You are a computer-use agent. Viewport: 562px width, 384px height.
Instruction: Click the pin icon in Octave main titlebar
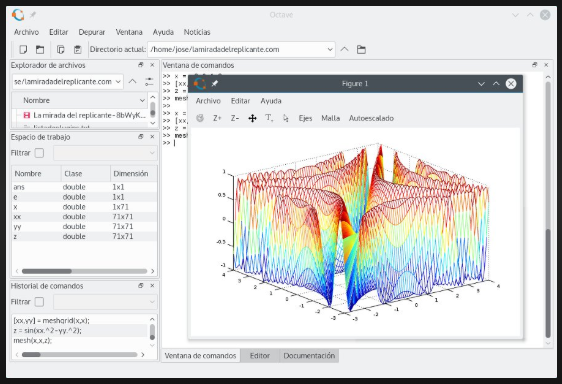tap(33, 15)
